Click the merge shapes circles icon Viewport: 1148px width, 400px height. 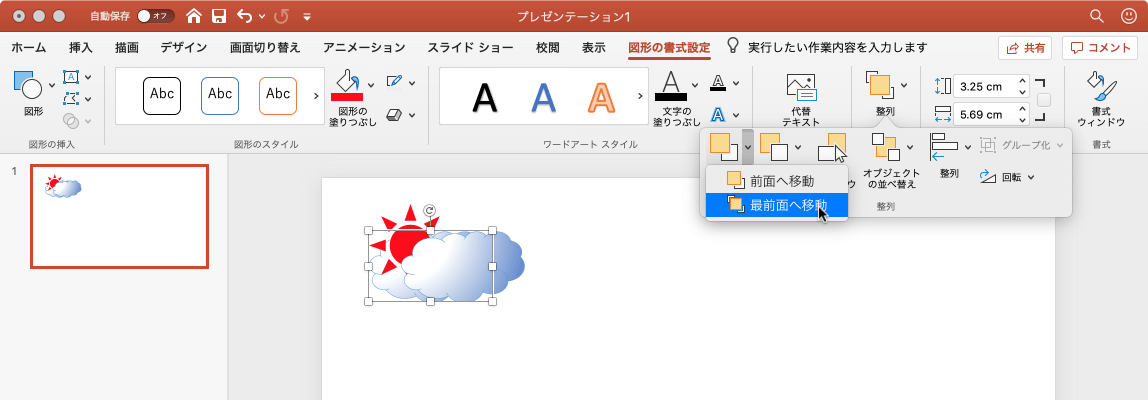tap(71, 120)
